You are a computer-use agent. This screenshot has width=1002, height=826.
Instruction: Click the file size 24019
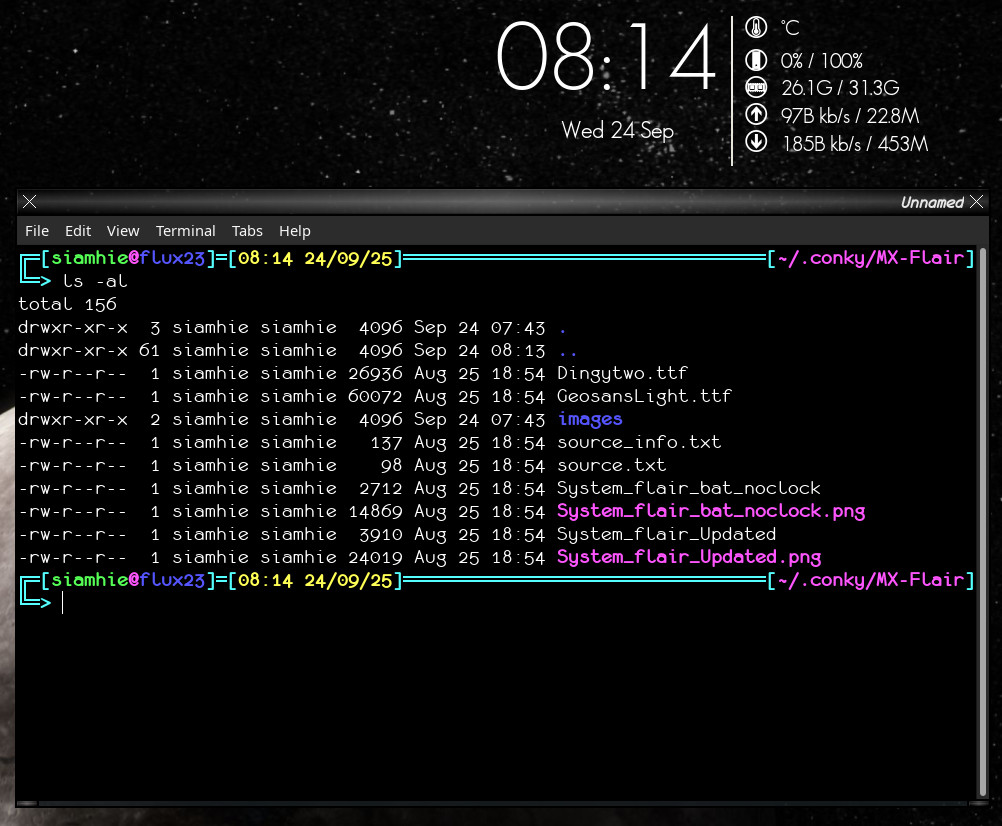pyautogui.click(x=375, y=557)
